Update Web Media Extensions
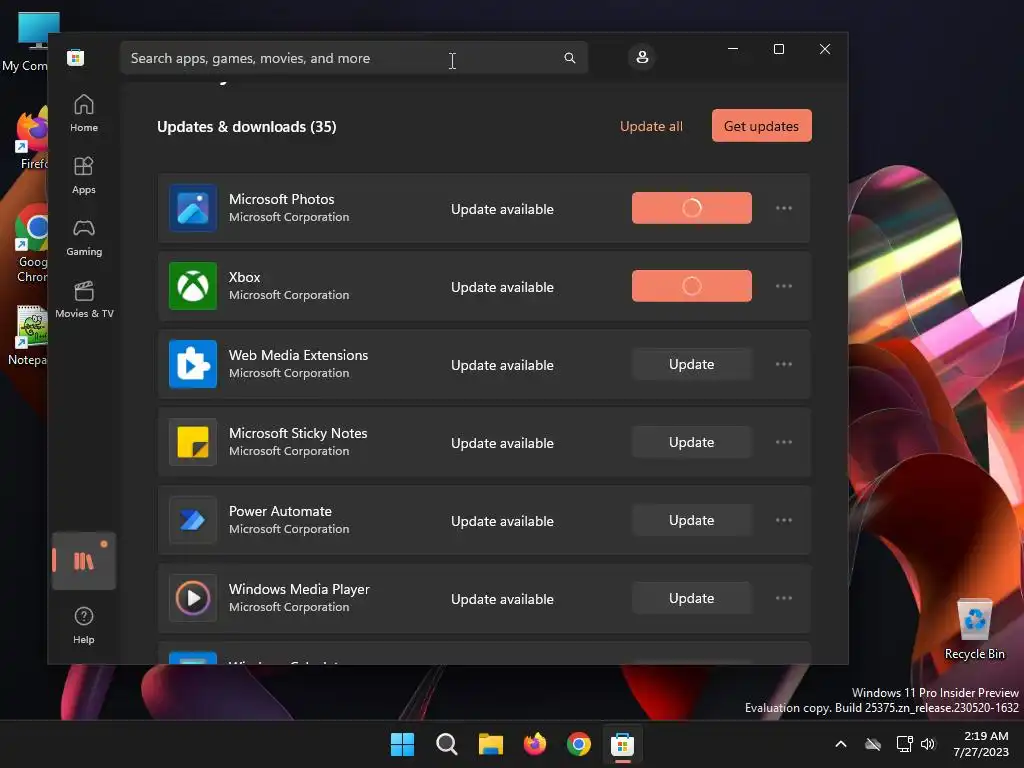 coord(692,364)
